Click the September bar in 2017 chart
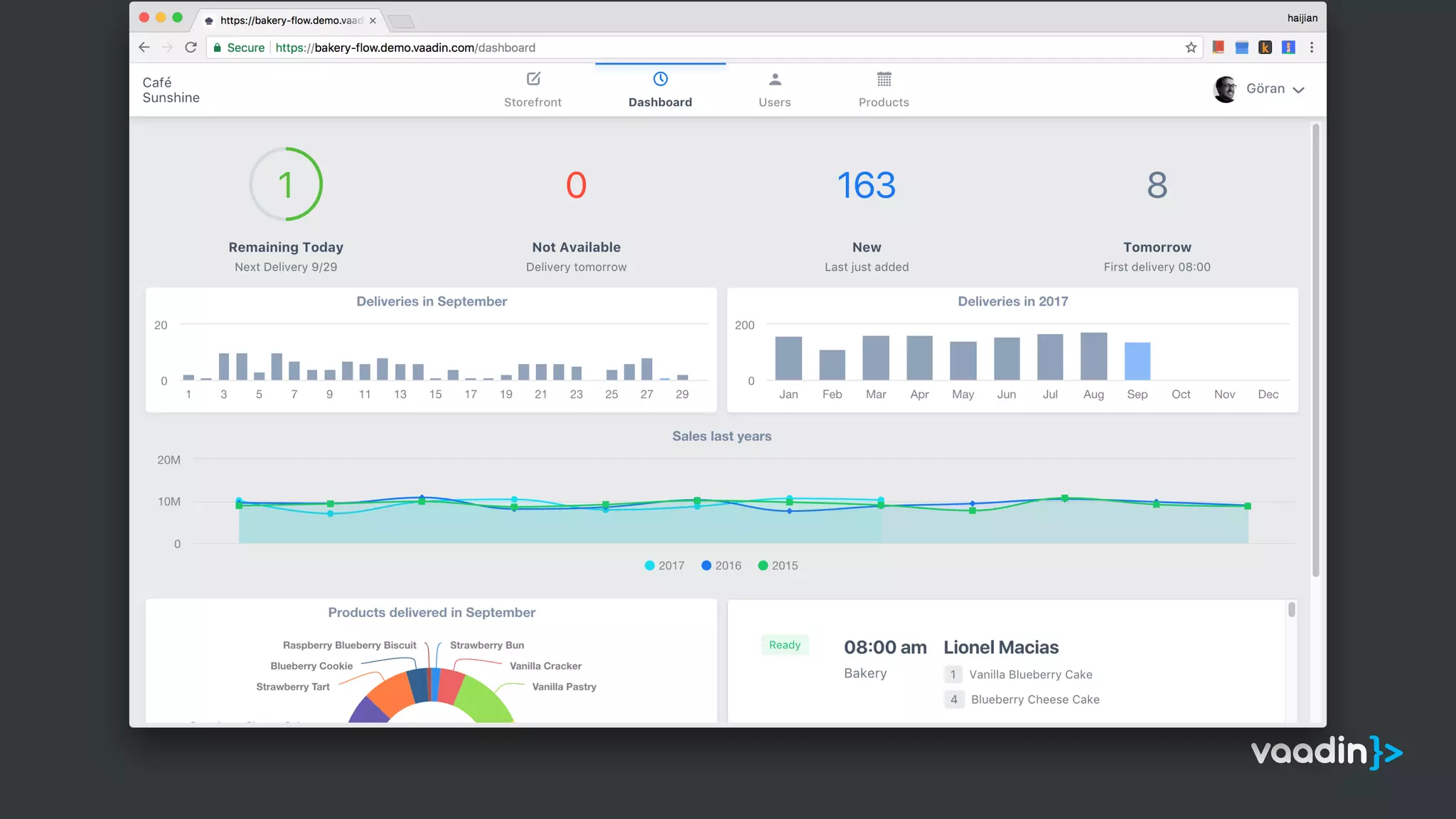Screen dimensions: 1456x819 pos(1137,361)
